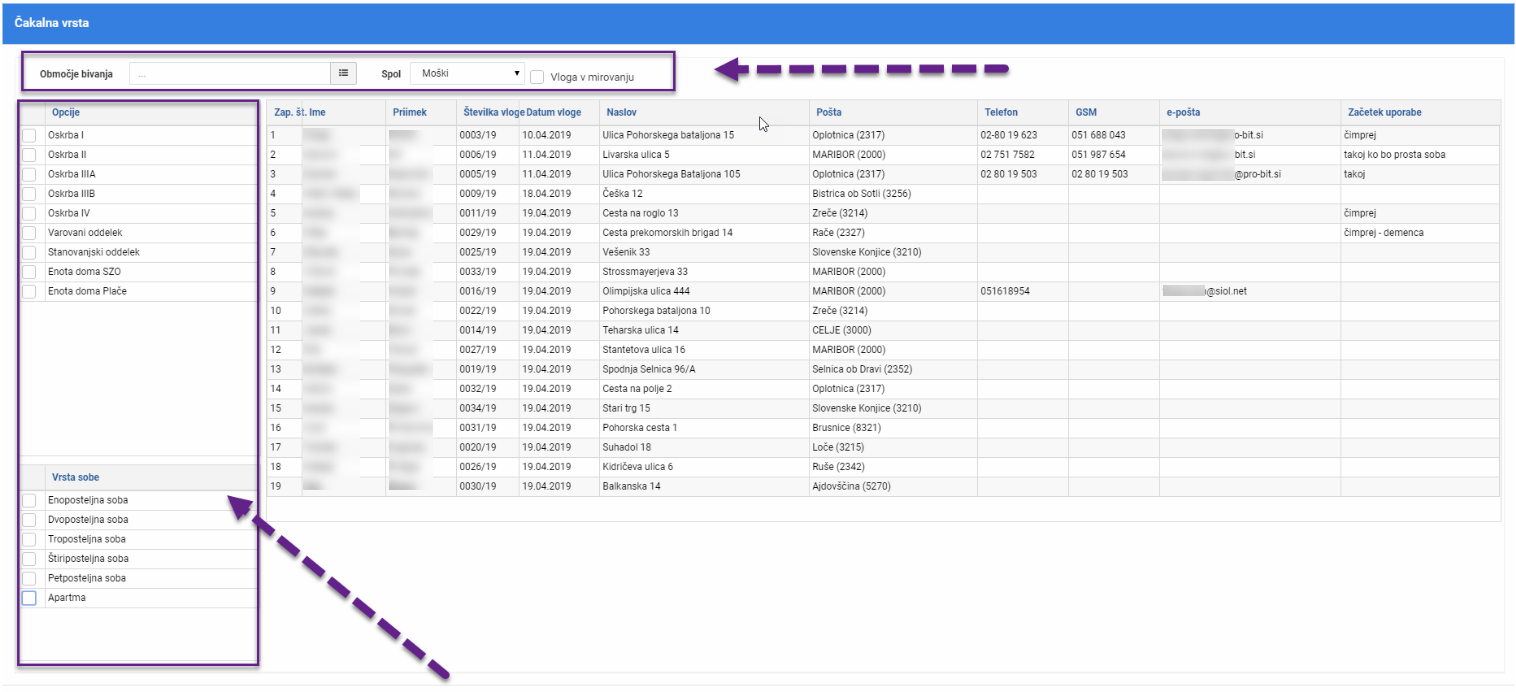Click address Cesta prekomorskih brigad 14
The width and height of the screenshot is (1516, 692).
pos(667,233)
